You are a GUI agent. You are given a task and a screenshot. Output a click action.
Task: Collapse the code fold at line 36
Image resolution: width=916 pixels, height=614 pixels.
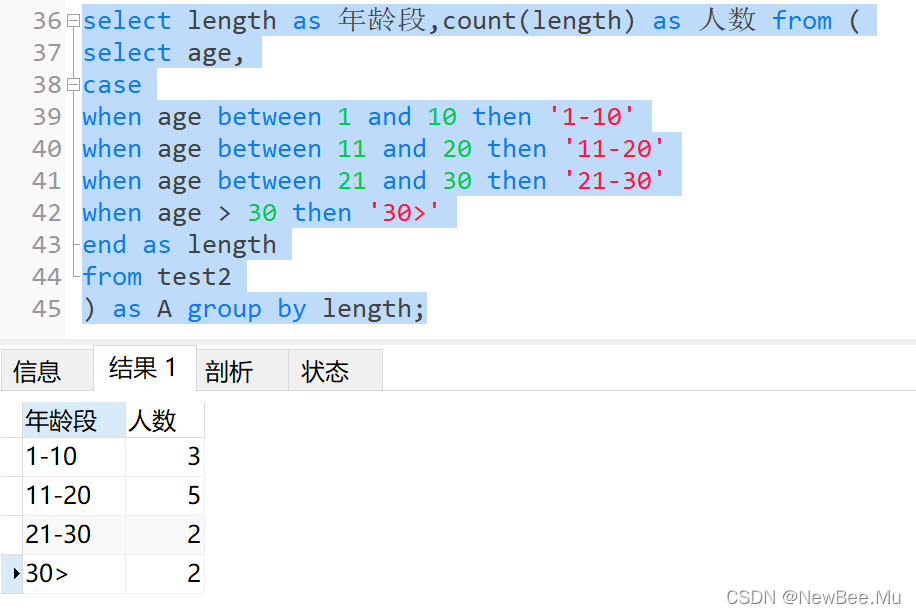coord(73,21)
